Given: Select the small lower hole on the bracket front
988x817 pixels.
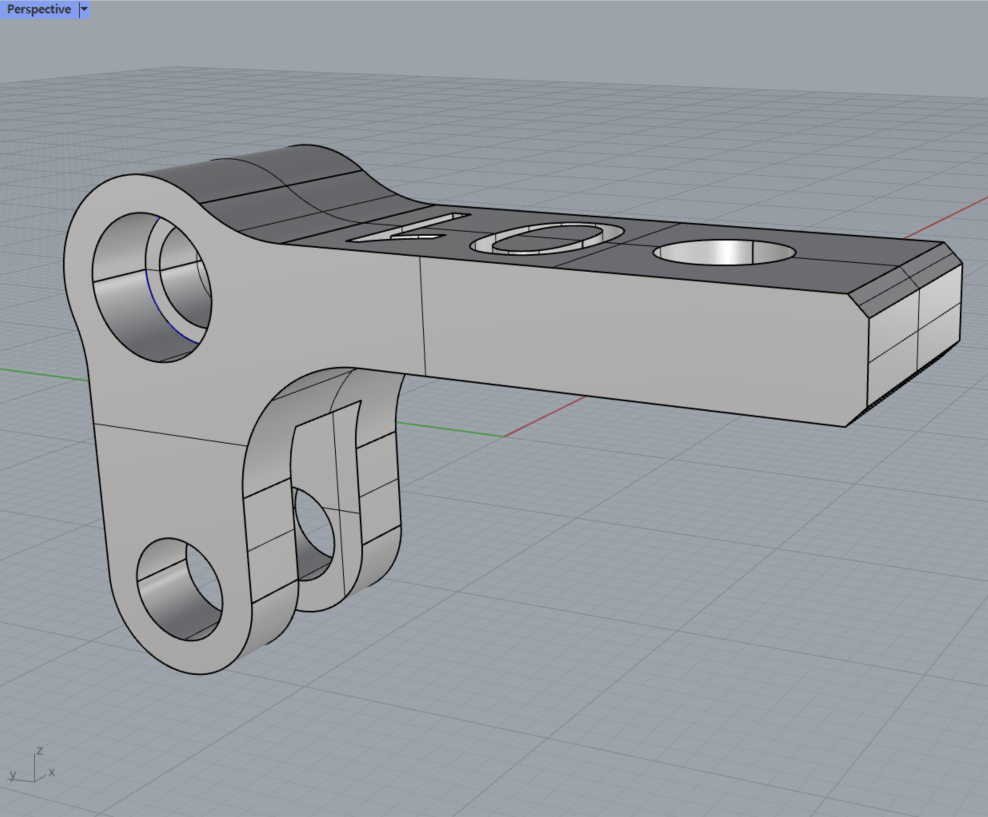Looking at the screenshot, I should 180,589.
